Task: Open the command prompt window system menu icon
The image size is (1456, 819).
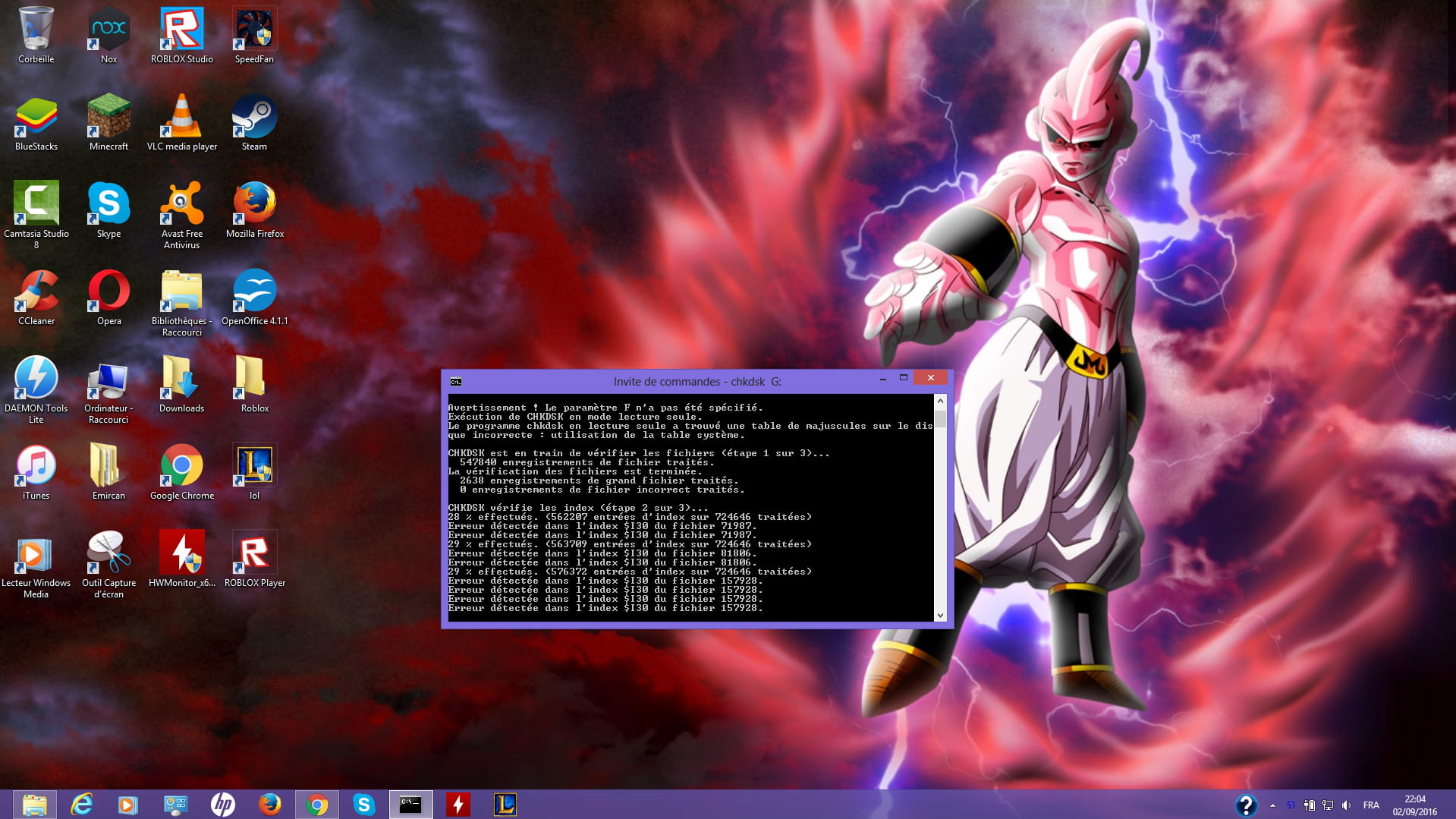Action: (455, 382)
